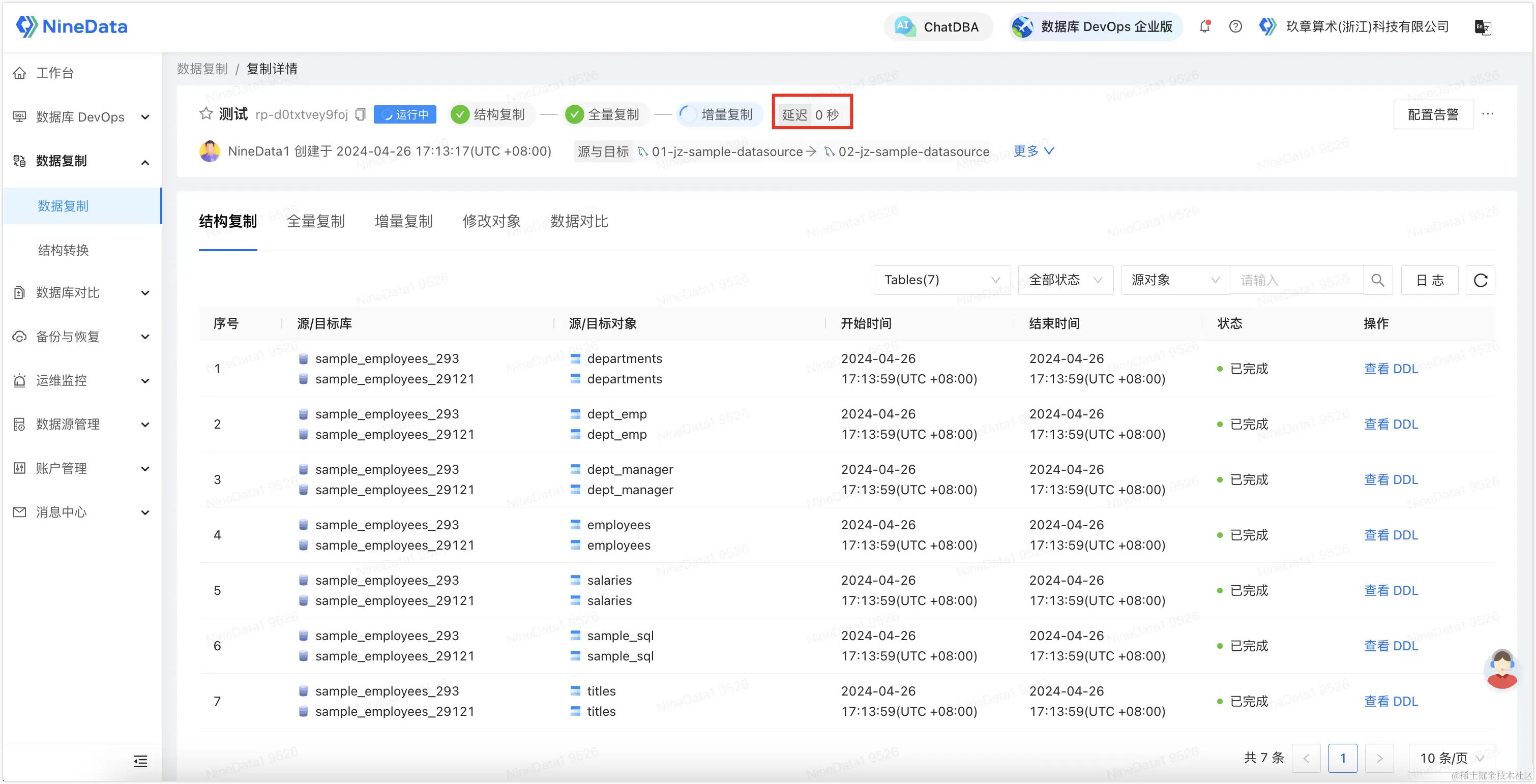The width and height of the screenshot is (1536, 784).
Task: Click the 配置告警 button
Action: [1432, 114]
